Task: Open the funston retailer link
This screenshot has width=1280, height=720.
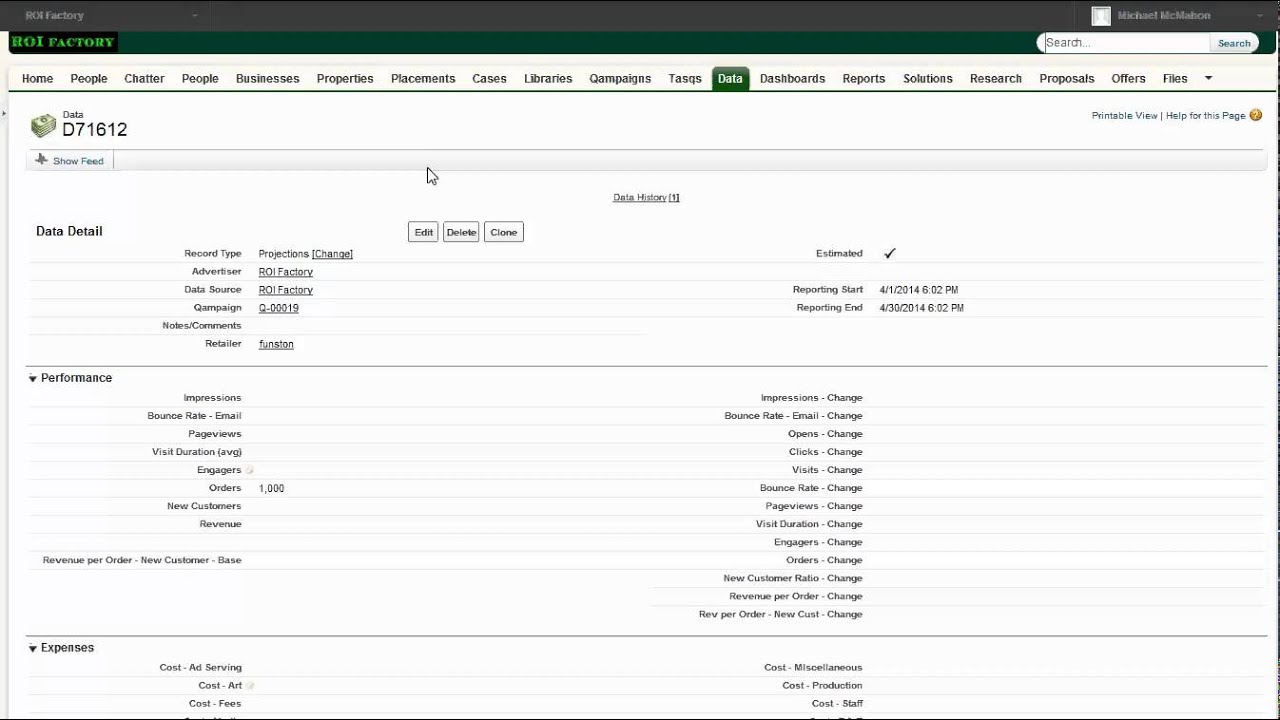Action: click(x=276, y=344)
